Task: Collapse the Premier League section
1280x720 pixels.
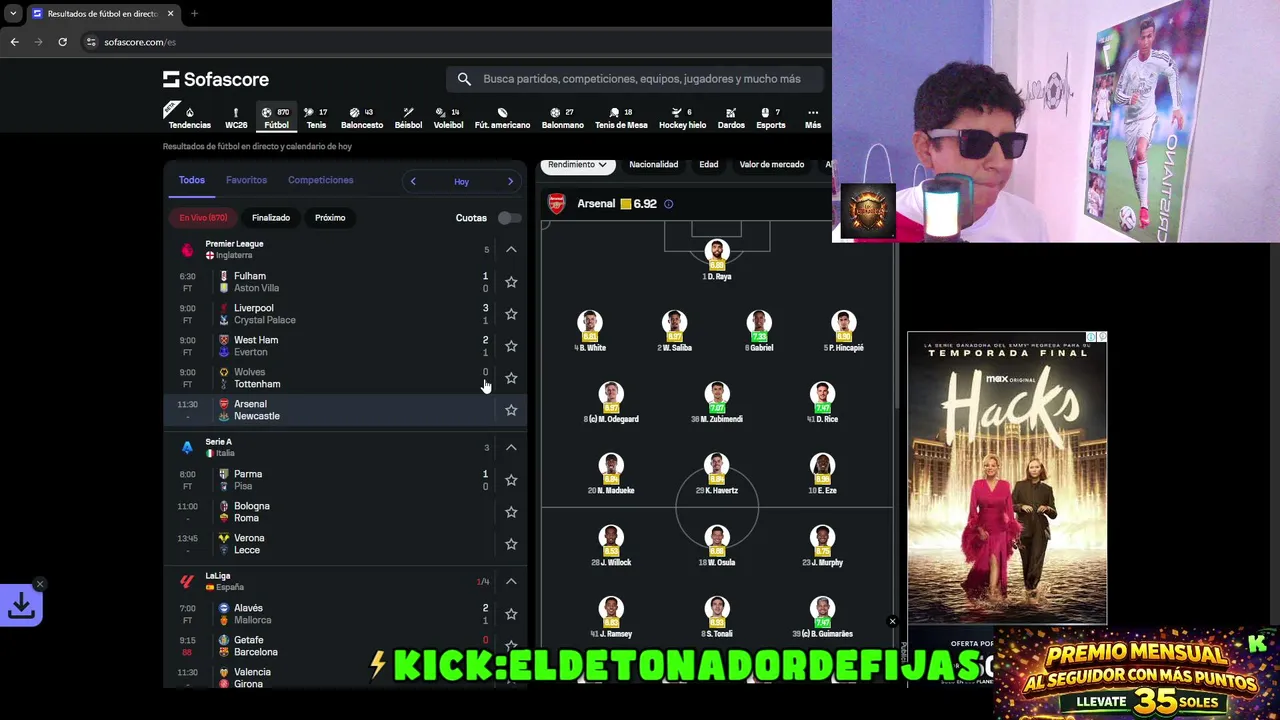Action: point(511,249)
